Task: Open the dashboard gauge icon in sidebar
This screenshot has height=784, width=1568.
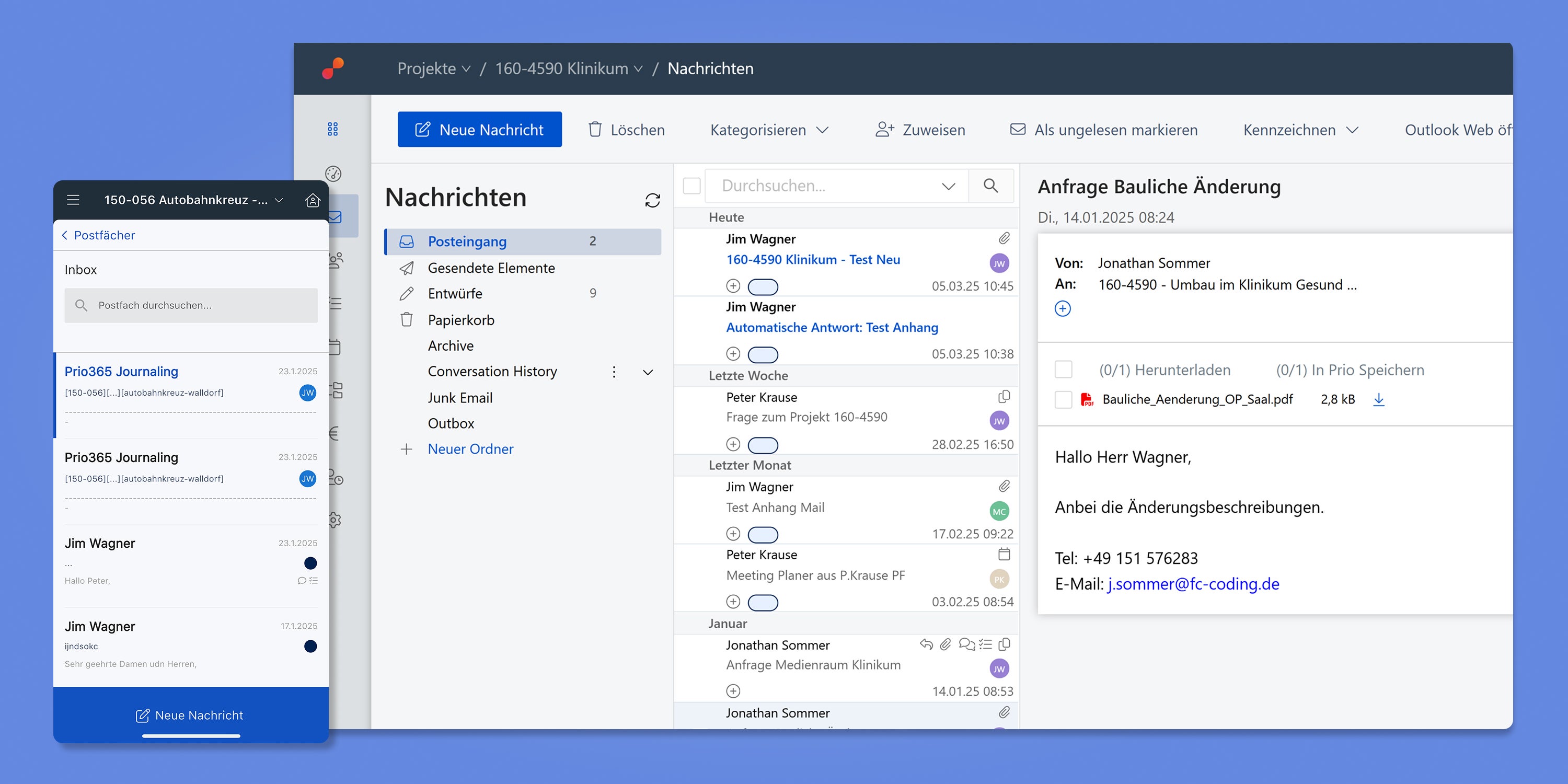Action: (x=333, y=174)
